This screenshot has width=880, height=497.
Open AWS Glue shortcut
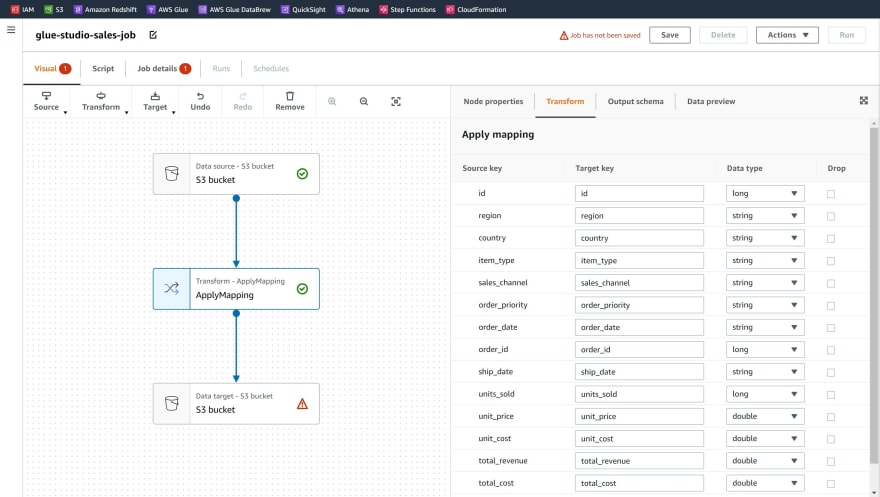167,9
